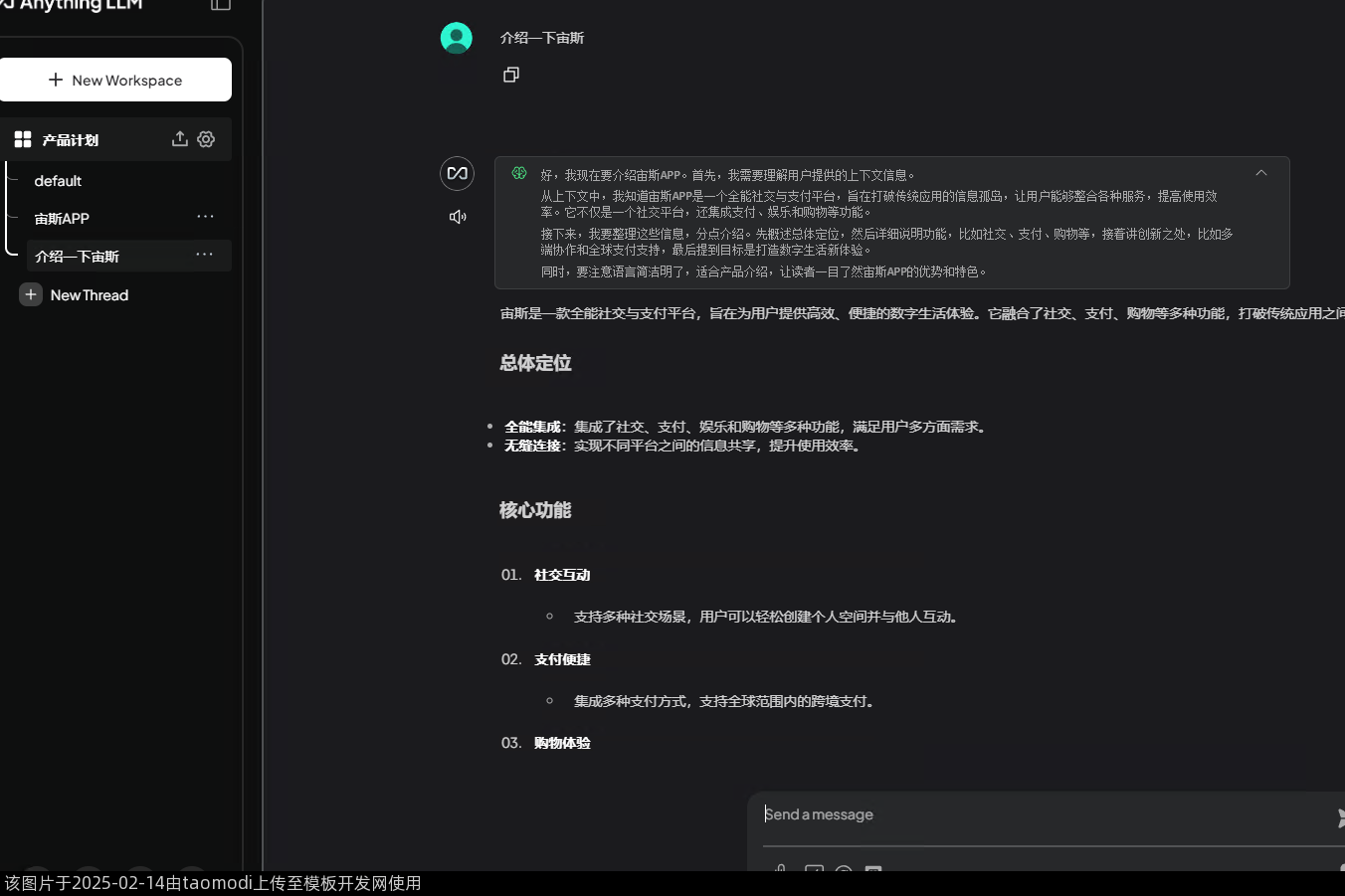Viewport: 1345px width, 896px height.
Task: Switch to the 宙斯APP thread
Action: (x=62, y=219)
